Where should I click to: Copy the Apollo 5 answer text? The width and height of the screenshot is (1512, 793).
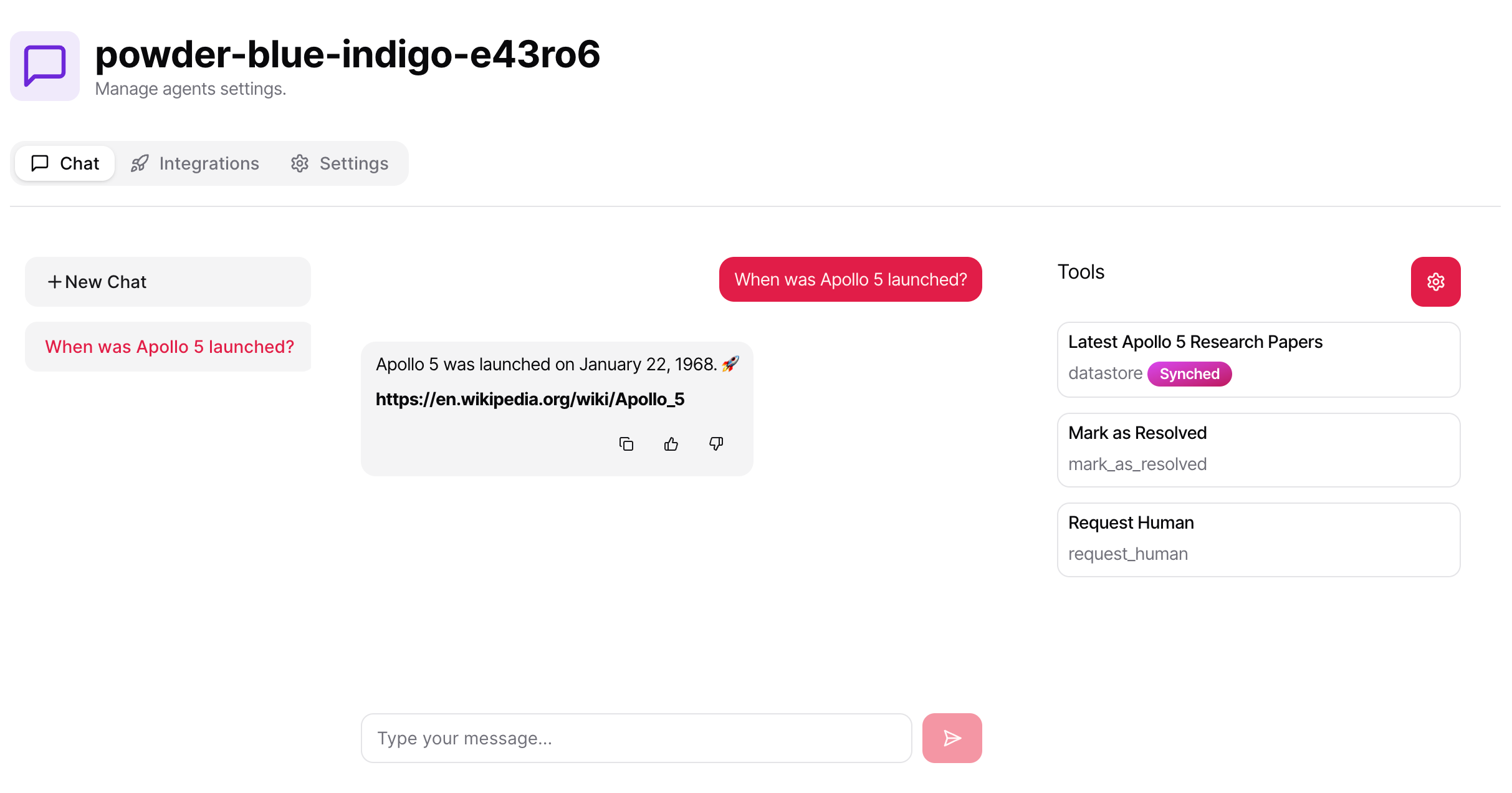626,444
